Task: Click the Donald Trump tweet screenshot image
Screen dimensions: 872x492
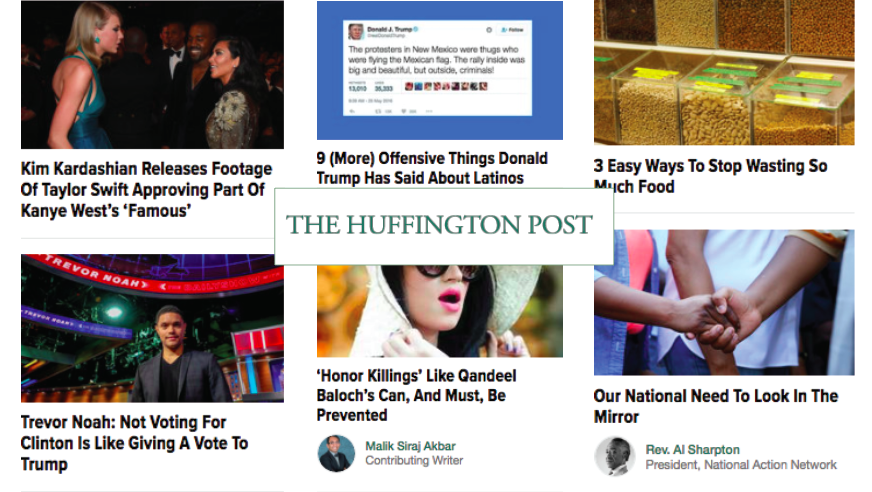Action: pos(439,70)
